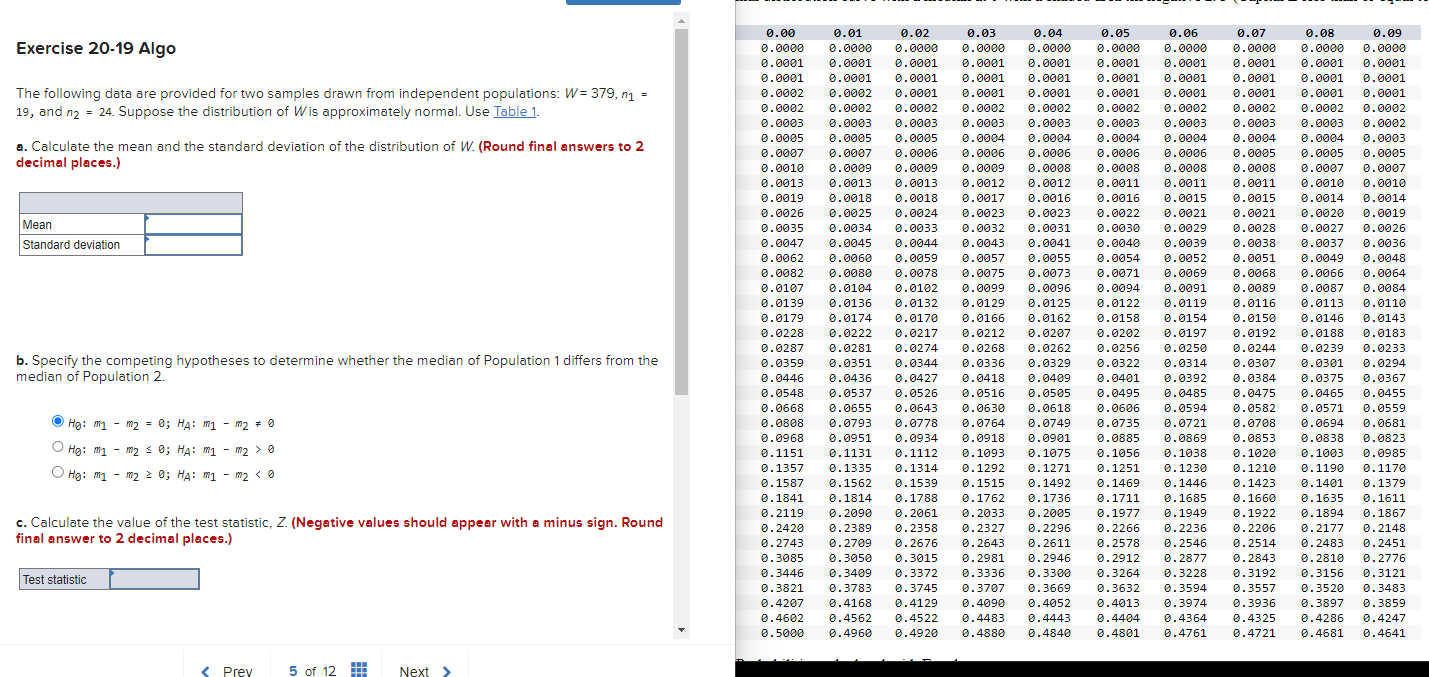Click the Mean answer input field

192,224
